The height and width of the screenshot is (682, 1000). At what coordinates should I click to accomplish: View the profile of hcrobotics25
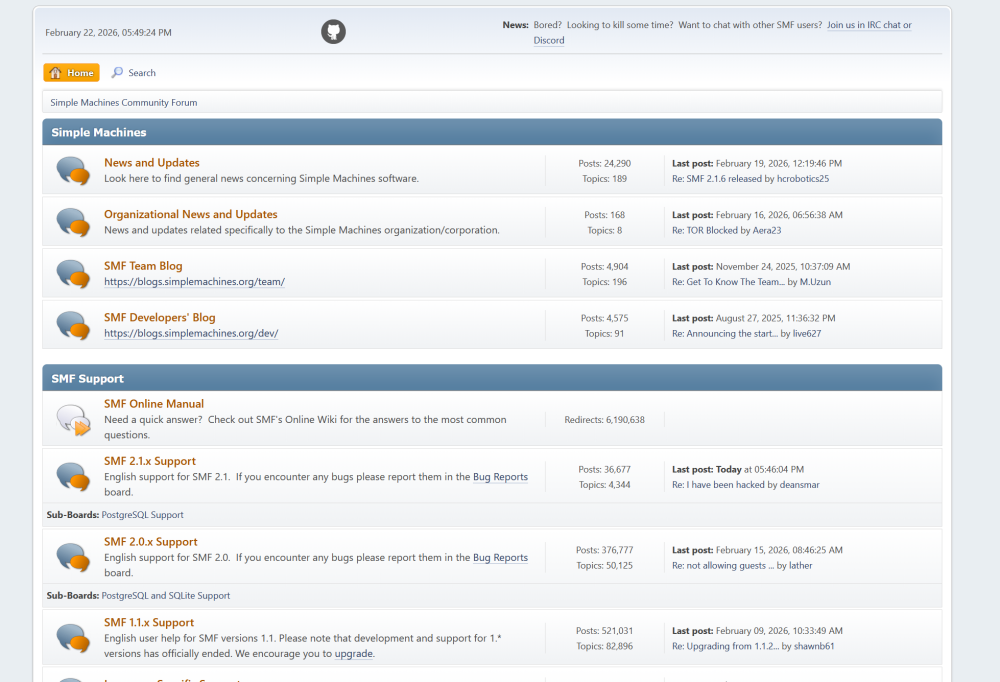click(803, 179)
